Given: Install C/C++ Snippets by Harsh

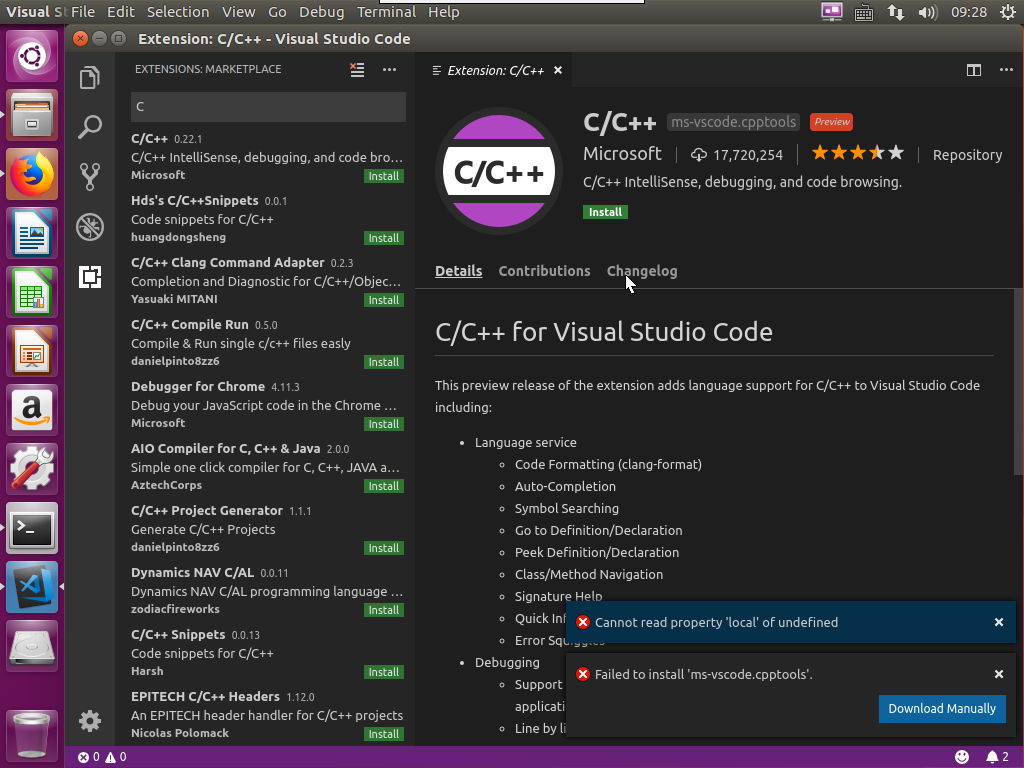Looking at the screenshot, I should (x=383, y=673).
